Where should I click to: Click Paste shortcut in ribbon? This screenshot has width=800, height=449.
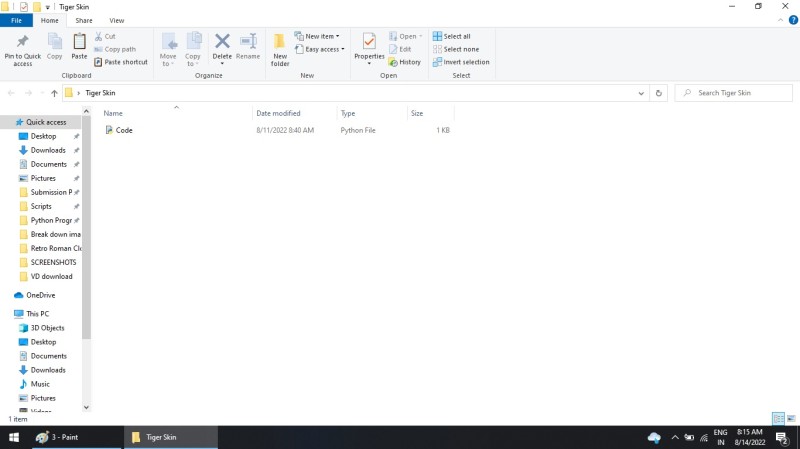click(121, 62)
